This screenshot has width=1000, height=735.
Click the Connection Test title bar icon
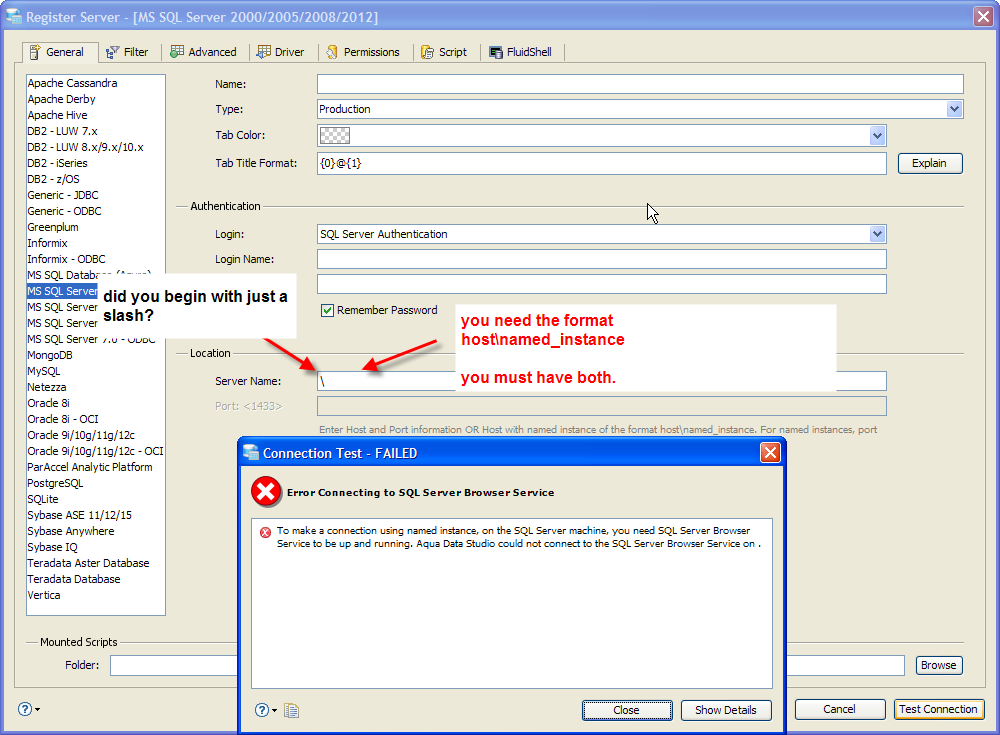pos(251,452)
